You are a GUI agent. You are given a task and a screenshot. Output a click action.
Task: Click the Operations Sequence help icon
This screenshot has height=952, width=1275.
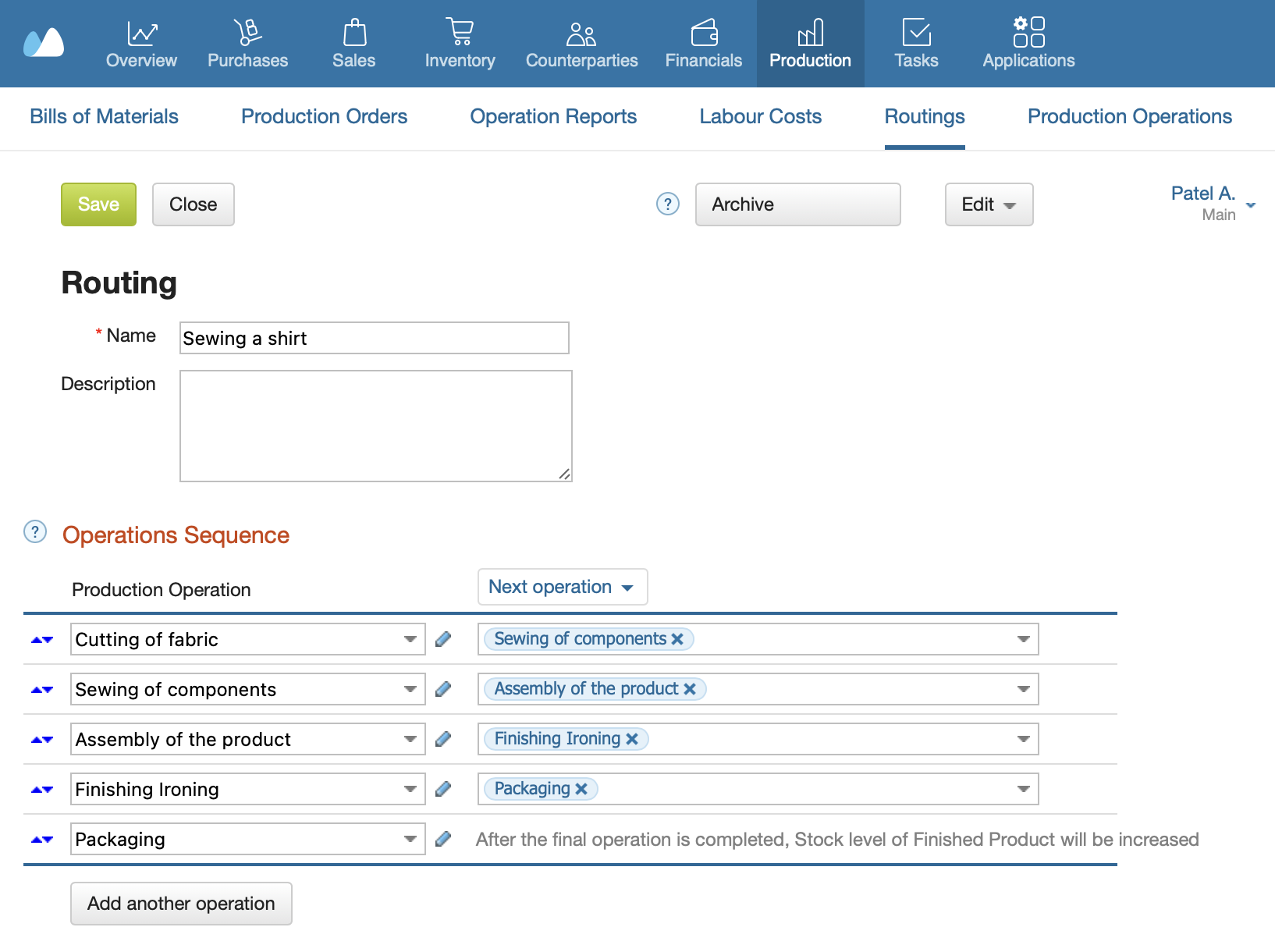click(x=35, y=531)
